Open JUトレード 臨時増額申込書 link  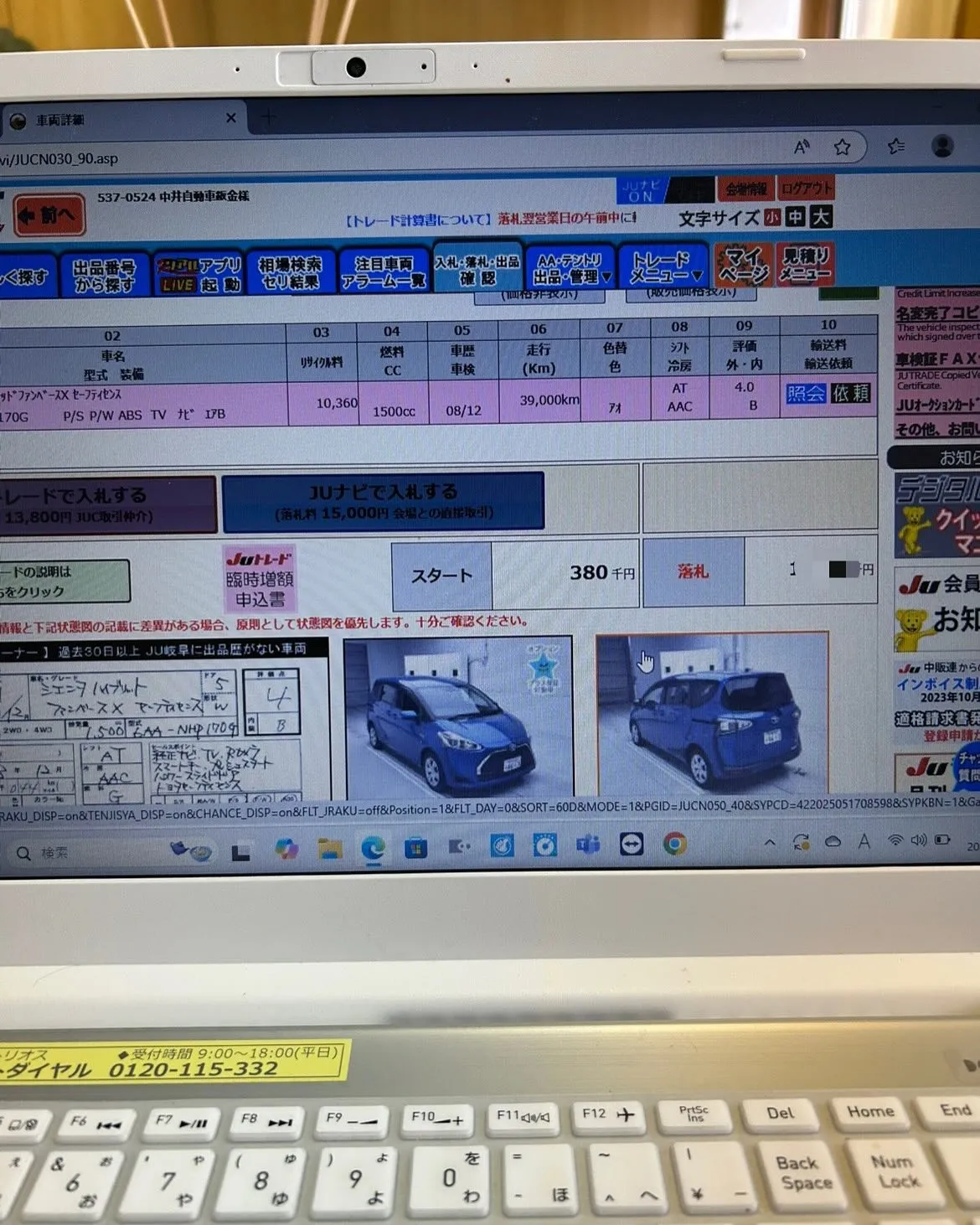point(260,579)
